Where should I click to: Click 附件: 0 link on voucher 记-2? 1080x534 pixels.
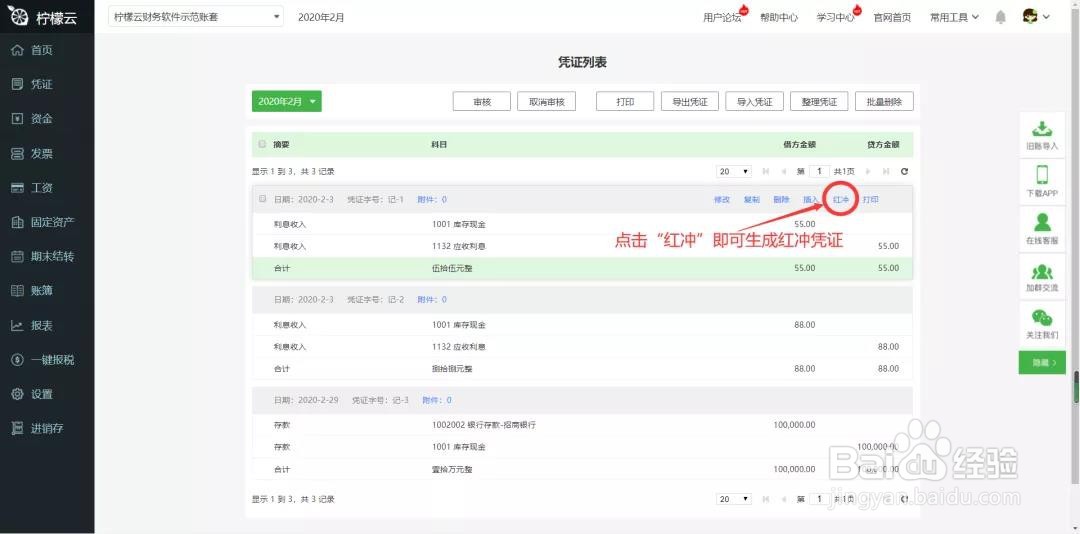pos(432,300)
